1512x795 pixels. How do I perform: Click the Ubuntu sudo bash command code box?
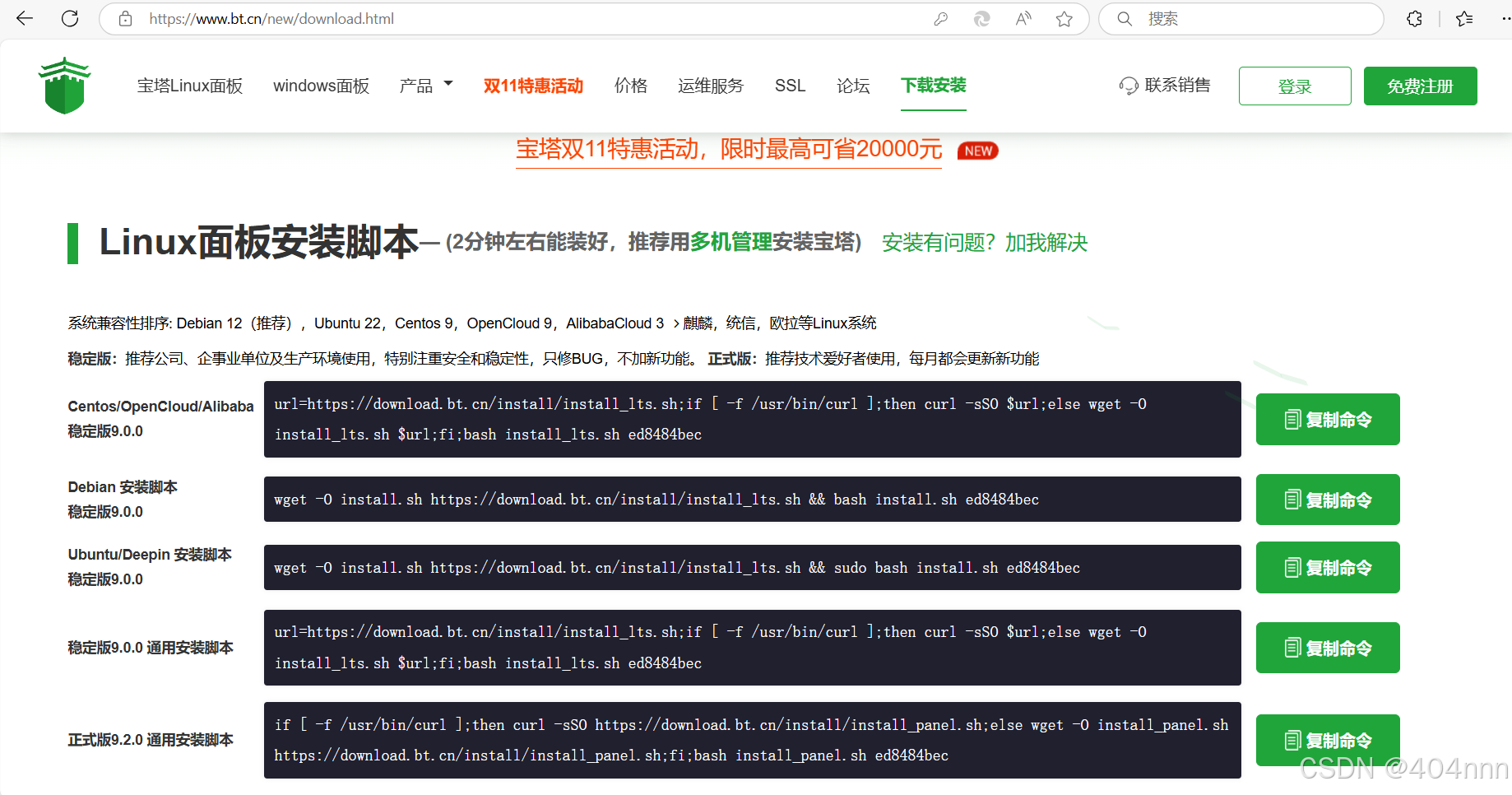tap(753, 568)
